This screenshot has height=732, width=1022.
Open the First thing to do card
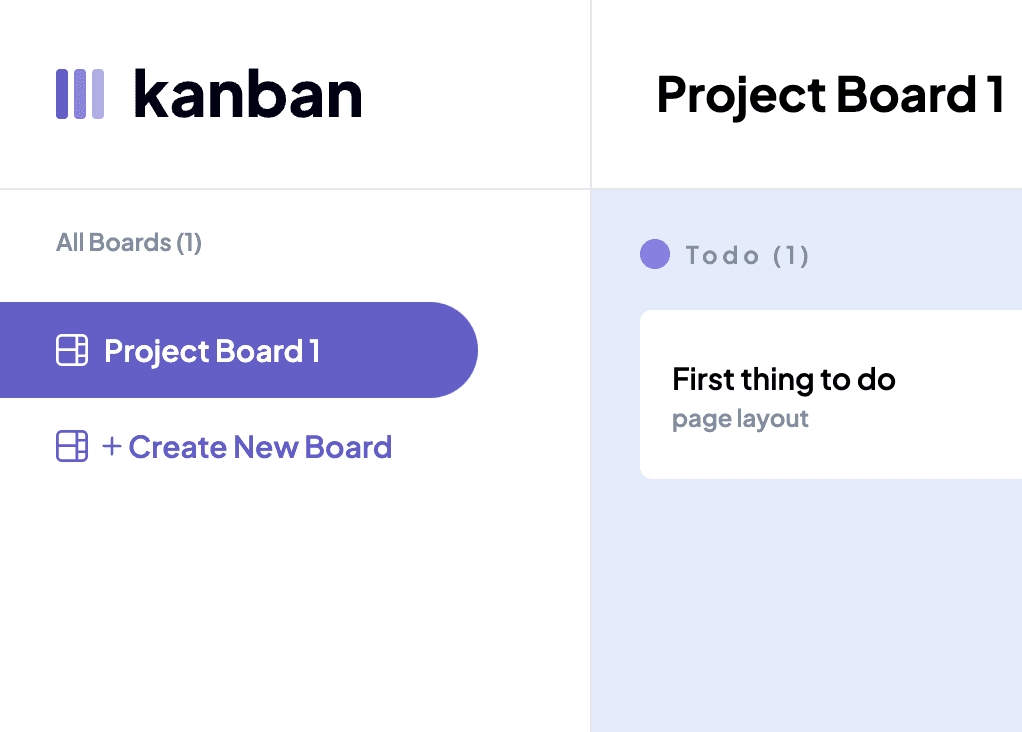[830, 394]
